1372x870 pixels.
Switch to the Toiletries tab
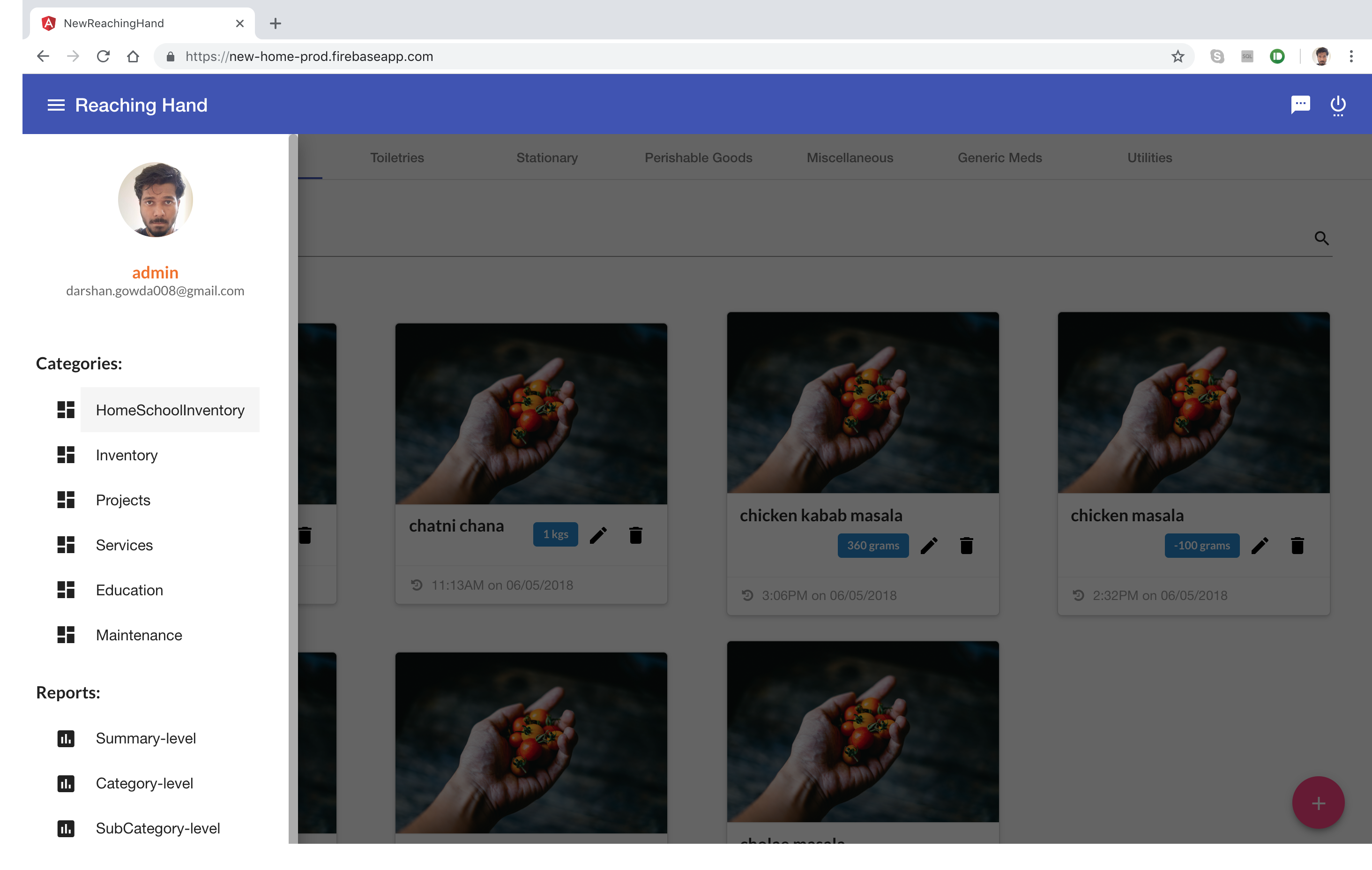point(396,158)
